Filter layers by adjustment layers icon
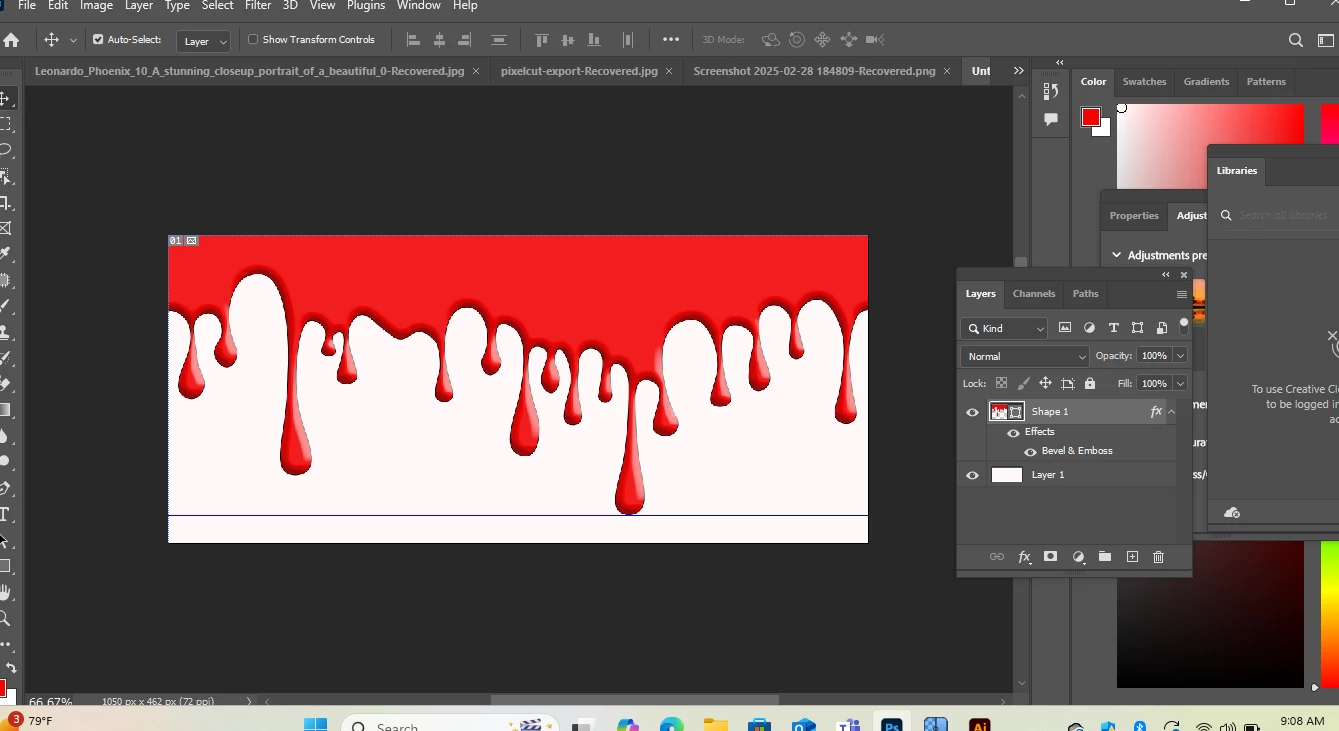This screenshot has height=731, width=1339. pos(1089,328)
